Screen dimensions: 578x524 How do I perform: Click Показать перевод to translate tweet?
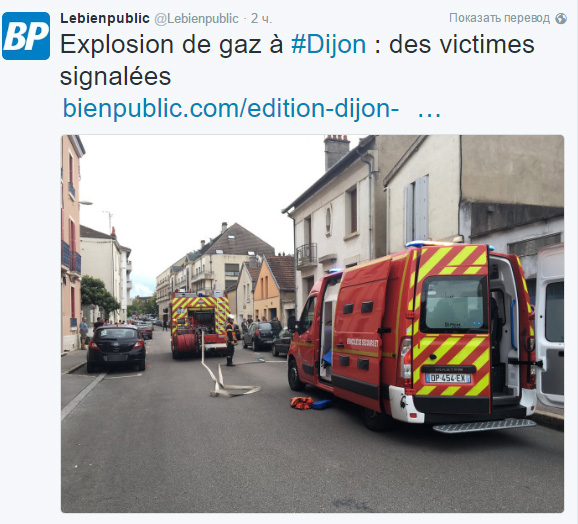coord(499,18)
